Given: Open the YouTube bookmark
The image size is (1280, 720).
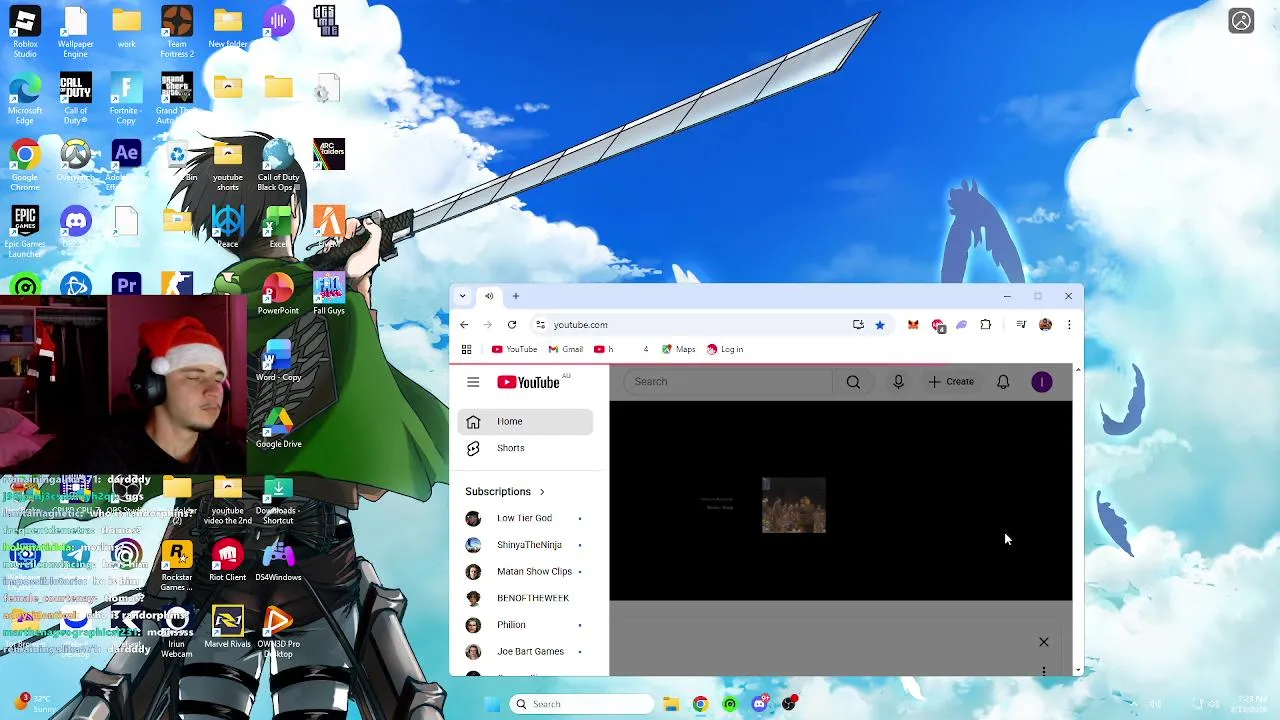Looking at the screenshot, I should coord(514,350).
